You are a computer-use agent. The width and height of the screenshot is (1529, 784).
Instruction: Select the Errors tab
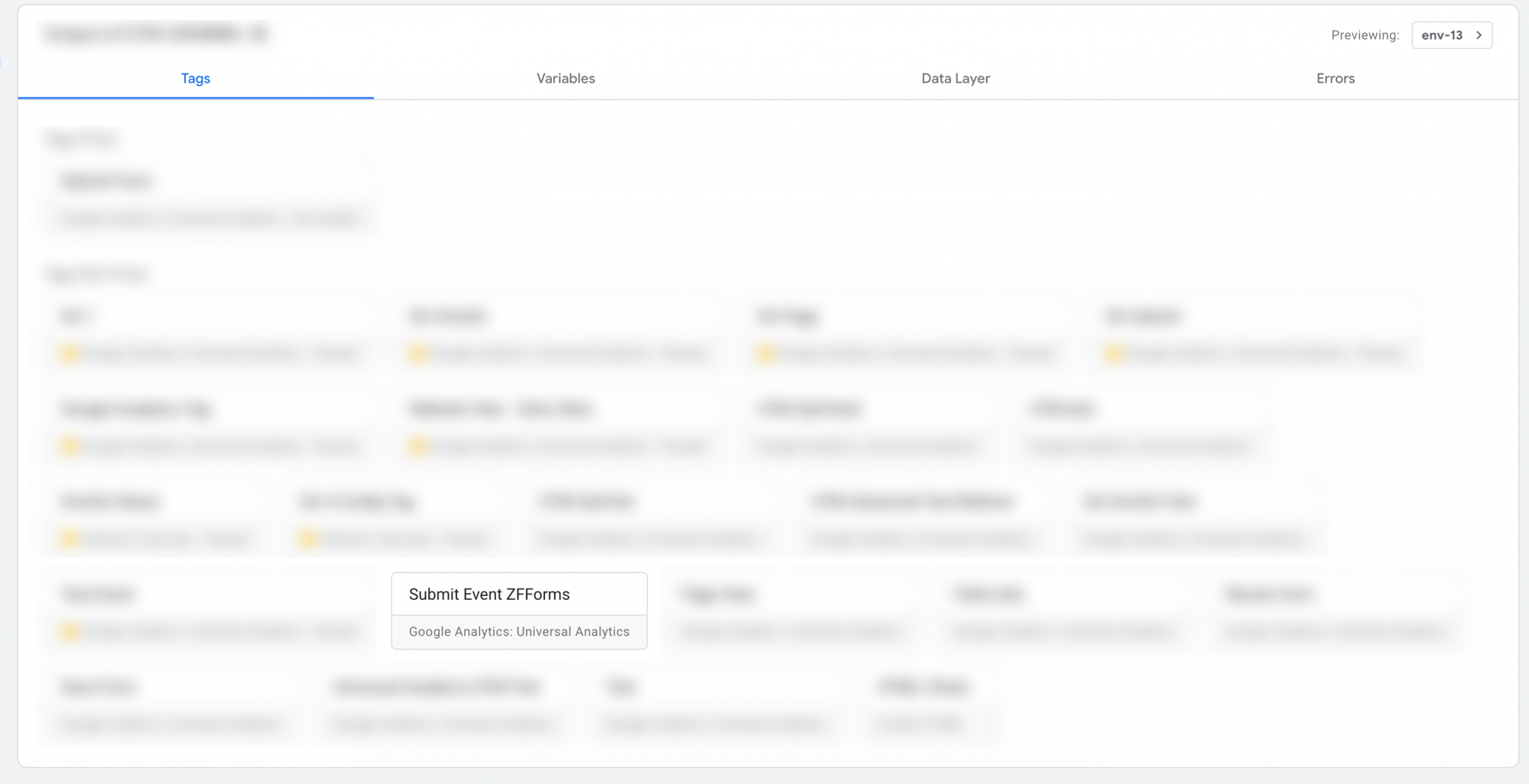click(1335, 78)
